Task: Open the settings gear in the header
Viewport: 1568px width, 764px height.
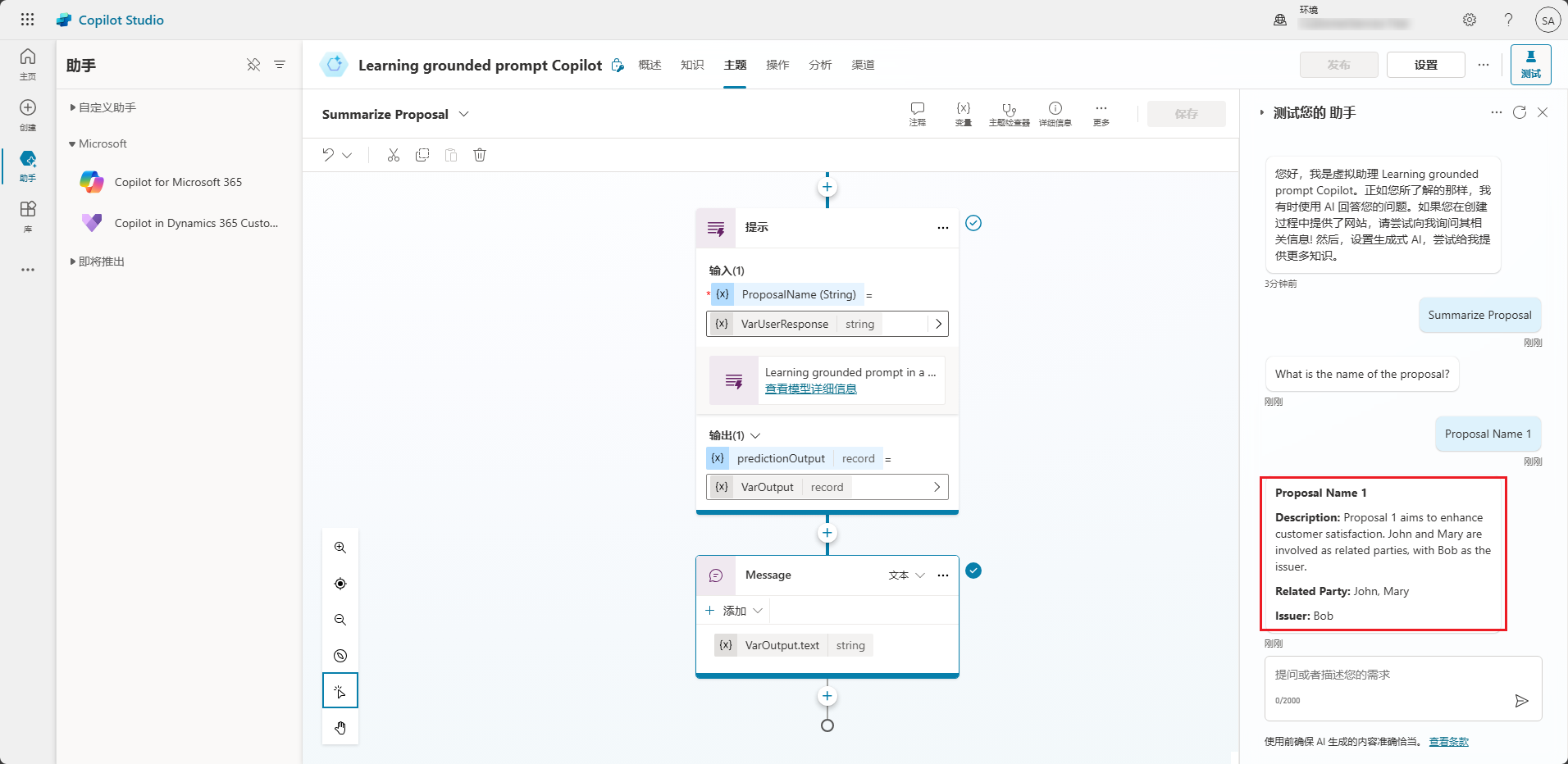Action: pos(1470,20)
